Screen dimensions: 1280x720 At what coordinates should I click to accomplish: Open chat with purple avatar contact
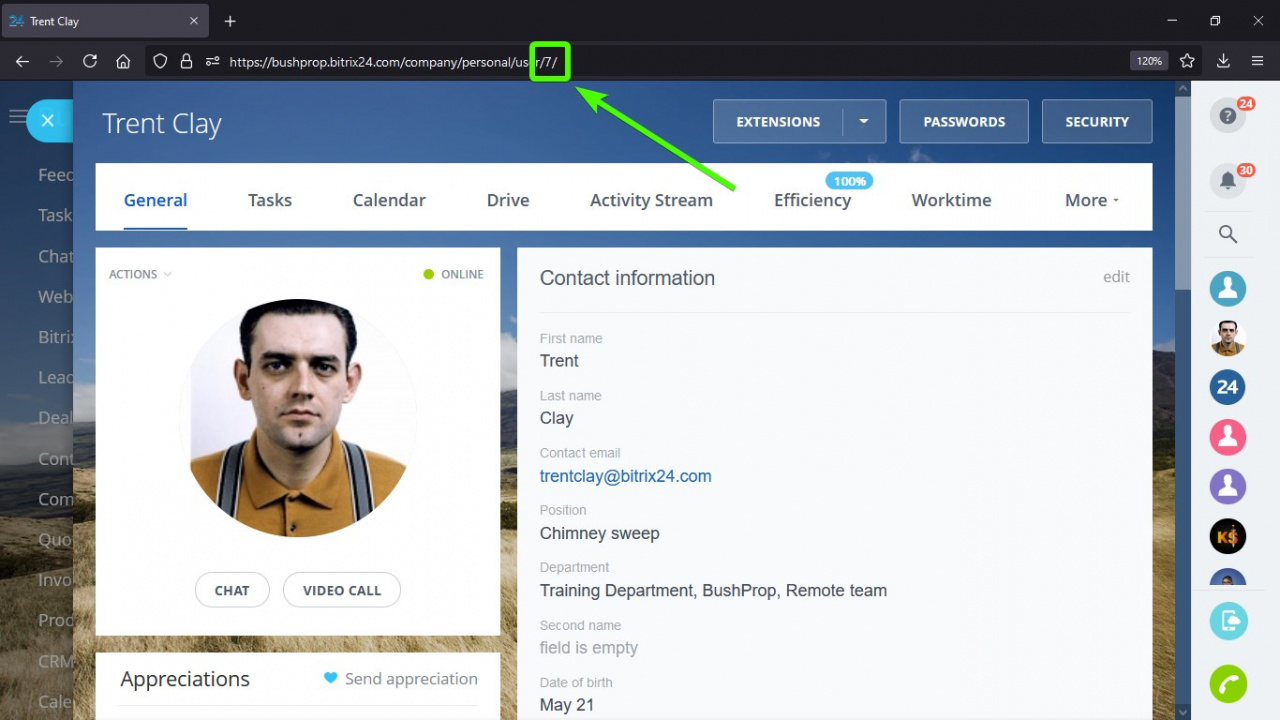pos(1228,487)
